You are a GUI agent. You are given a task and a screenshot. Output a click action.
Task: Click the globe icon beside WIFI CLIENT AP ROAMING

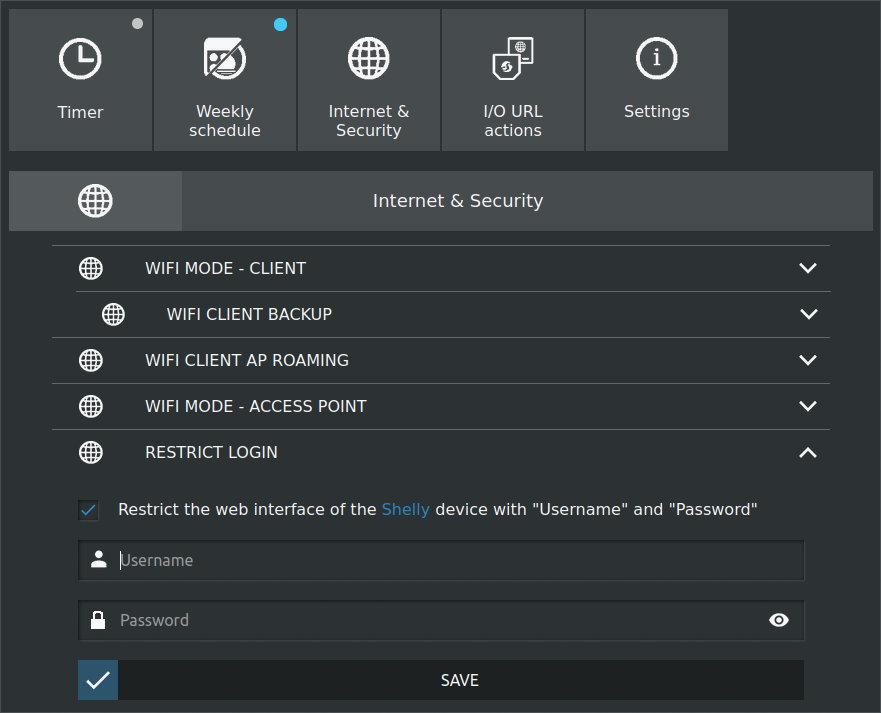pyautogui.click(x=90, y=360)
